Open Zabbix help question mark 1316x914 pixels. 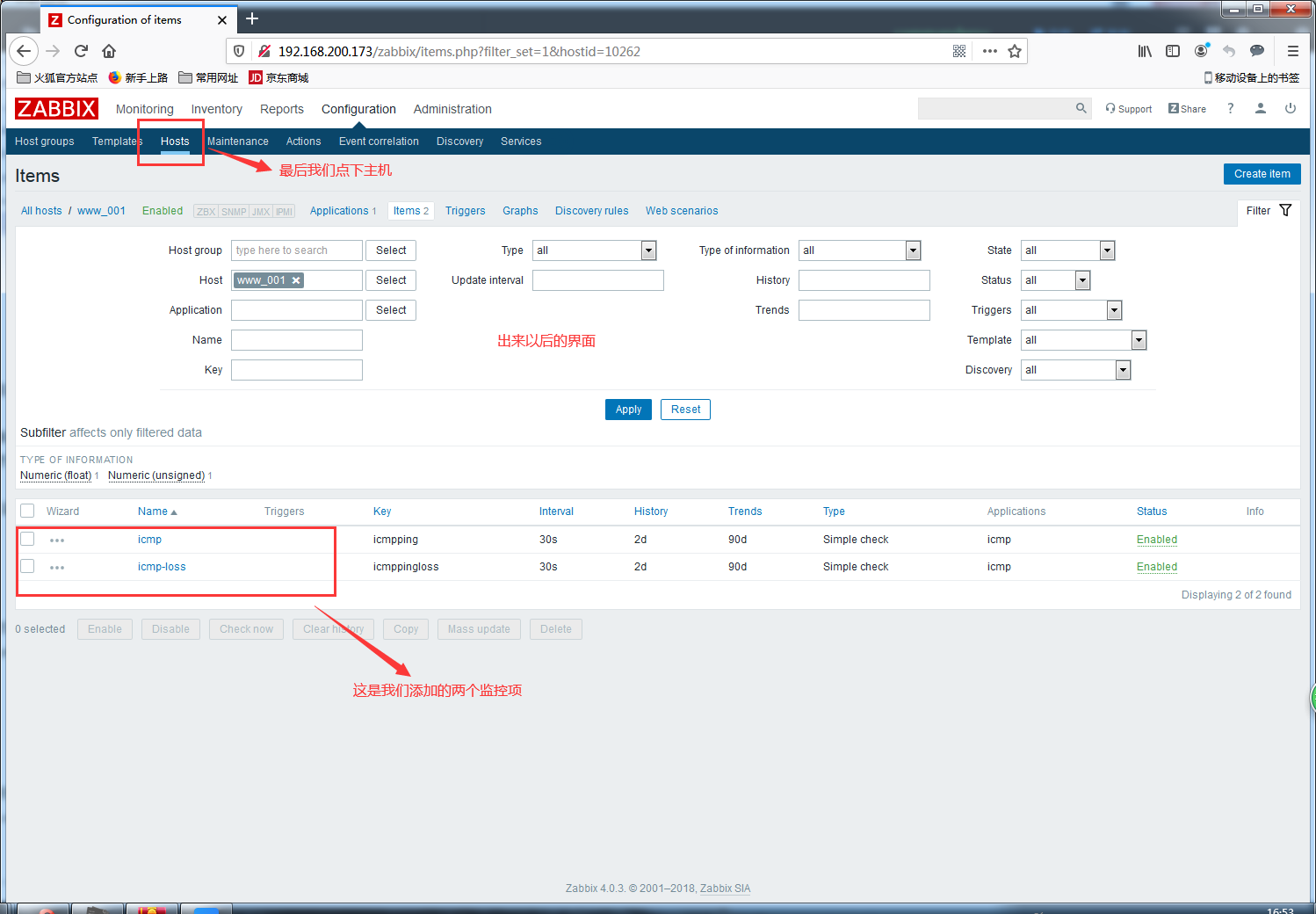coord(1230,108)
